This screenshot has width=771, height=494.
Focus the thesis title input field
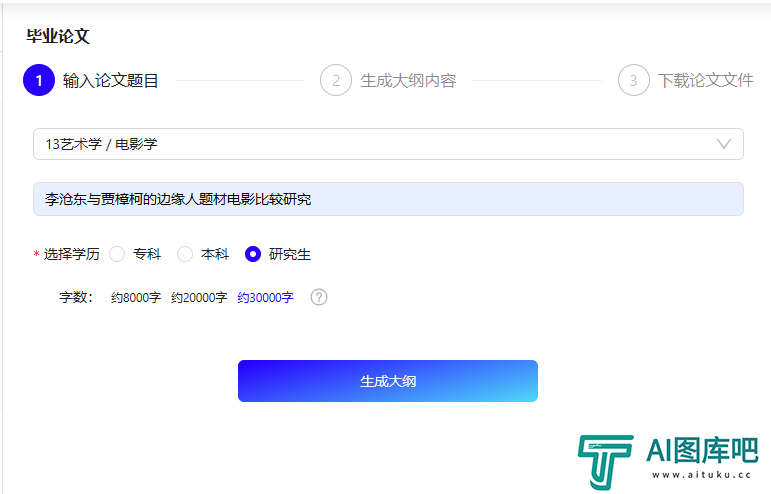[x=388, y=199]
